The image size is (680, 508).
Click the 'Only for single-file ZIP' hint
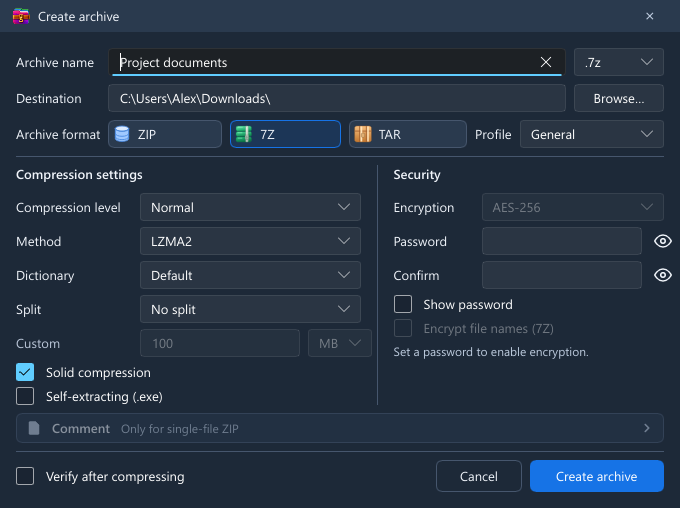click(x=180, y=429)
